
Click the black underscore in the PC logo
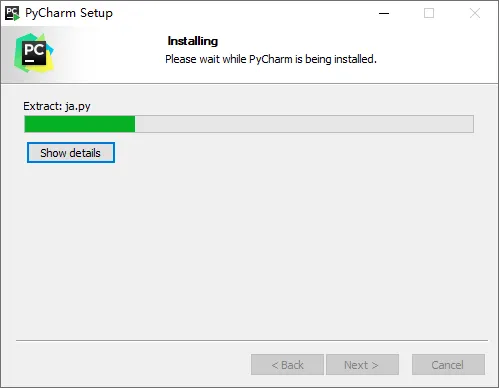point(30,61)
